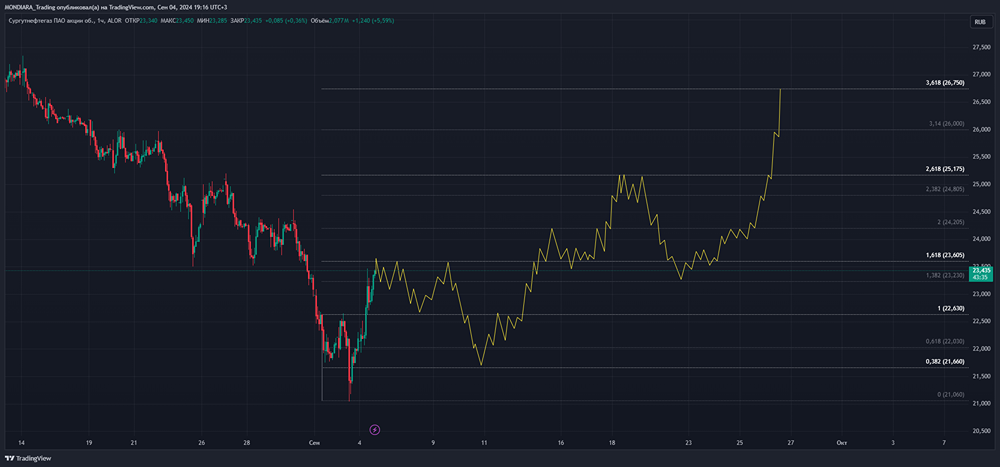
Task: Click the purple lightning event marker
Action: (x=375, y=430)
